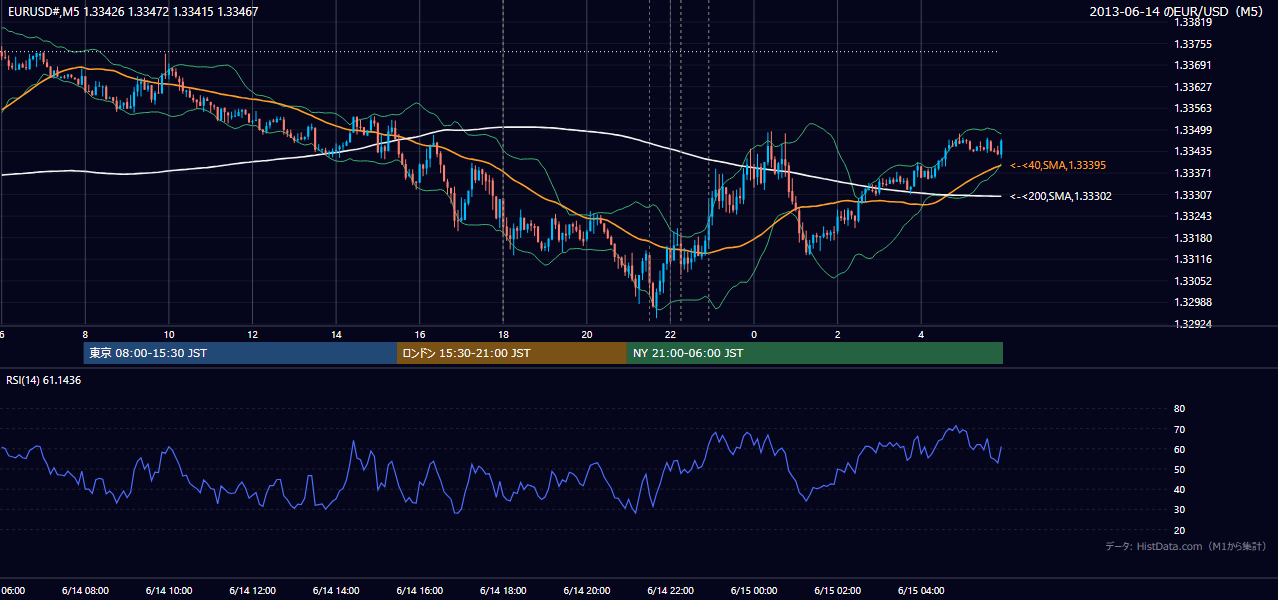This screenshot has width=1278, height=600.
Task: Click price axis value 1.33307
Action: pos(1192,195)
